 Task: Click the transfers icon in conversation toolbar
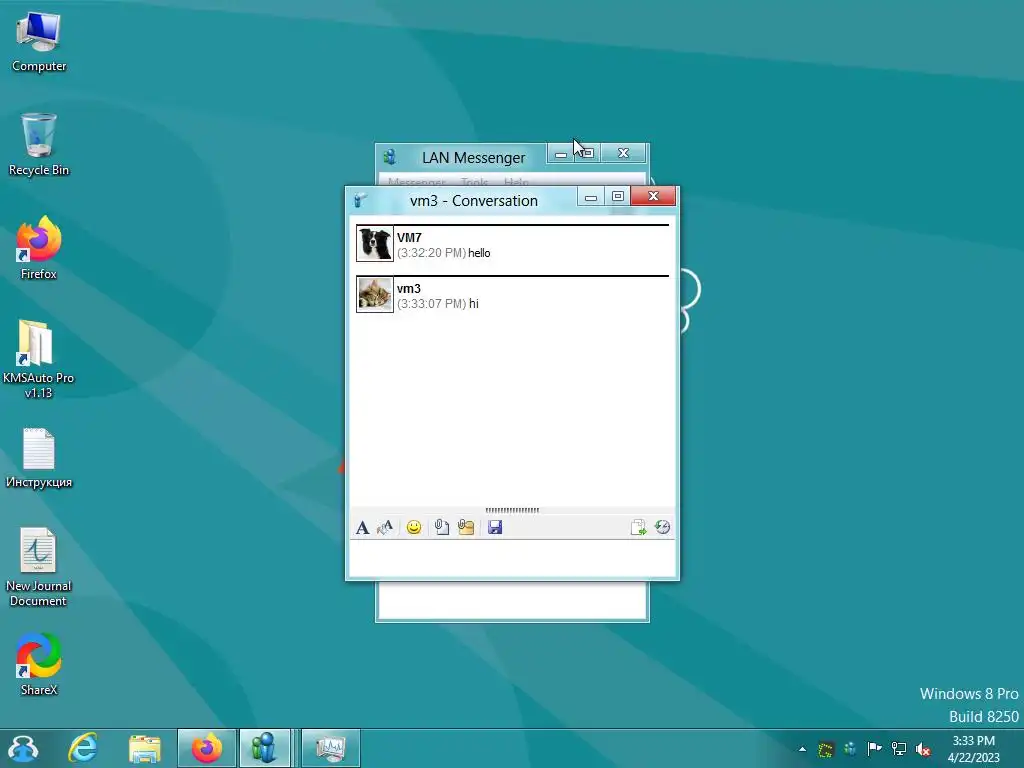click(x=638, y=527)
